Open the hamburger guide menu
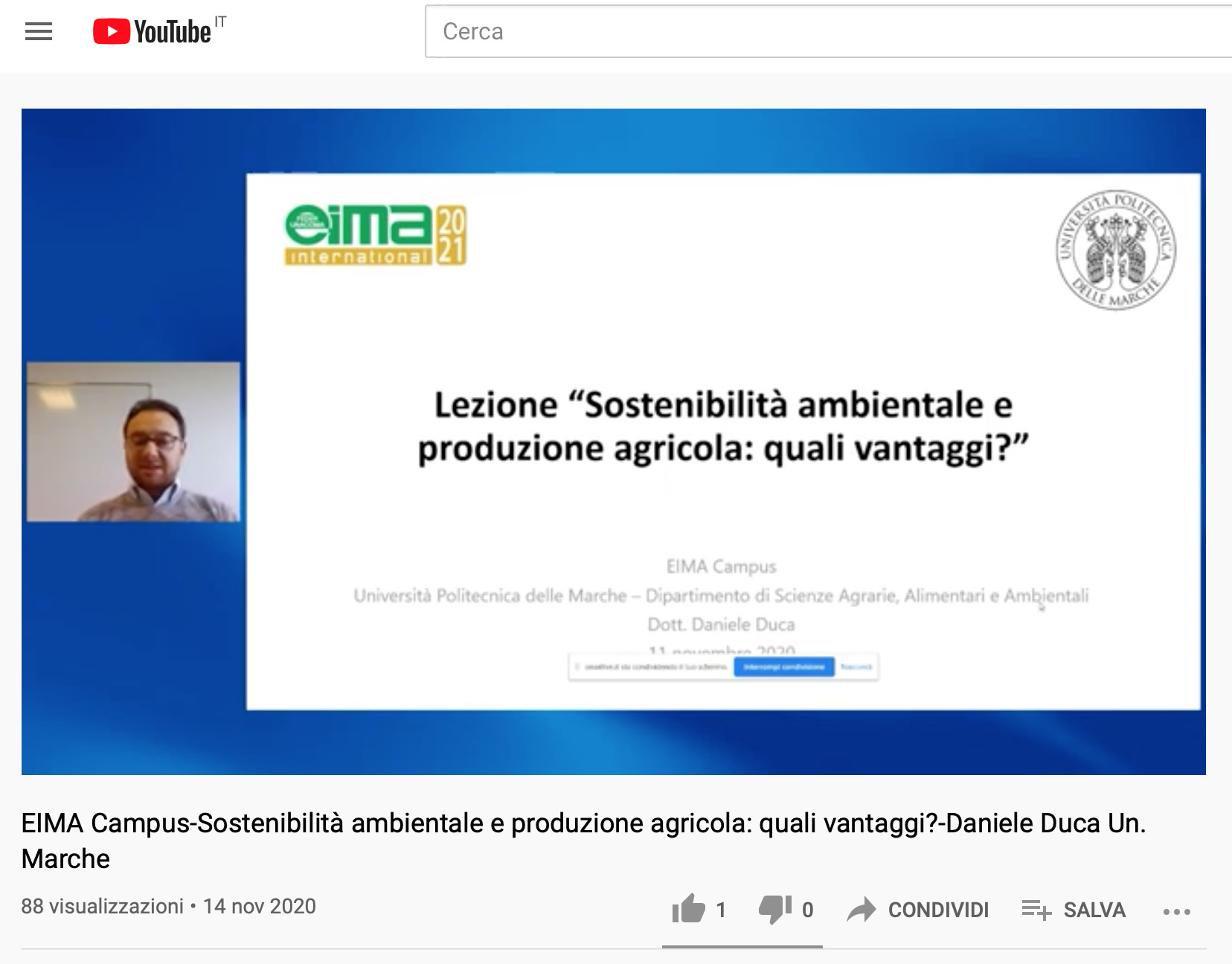 coord(39,31)
